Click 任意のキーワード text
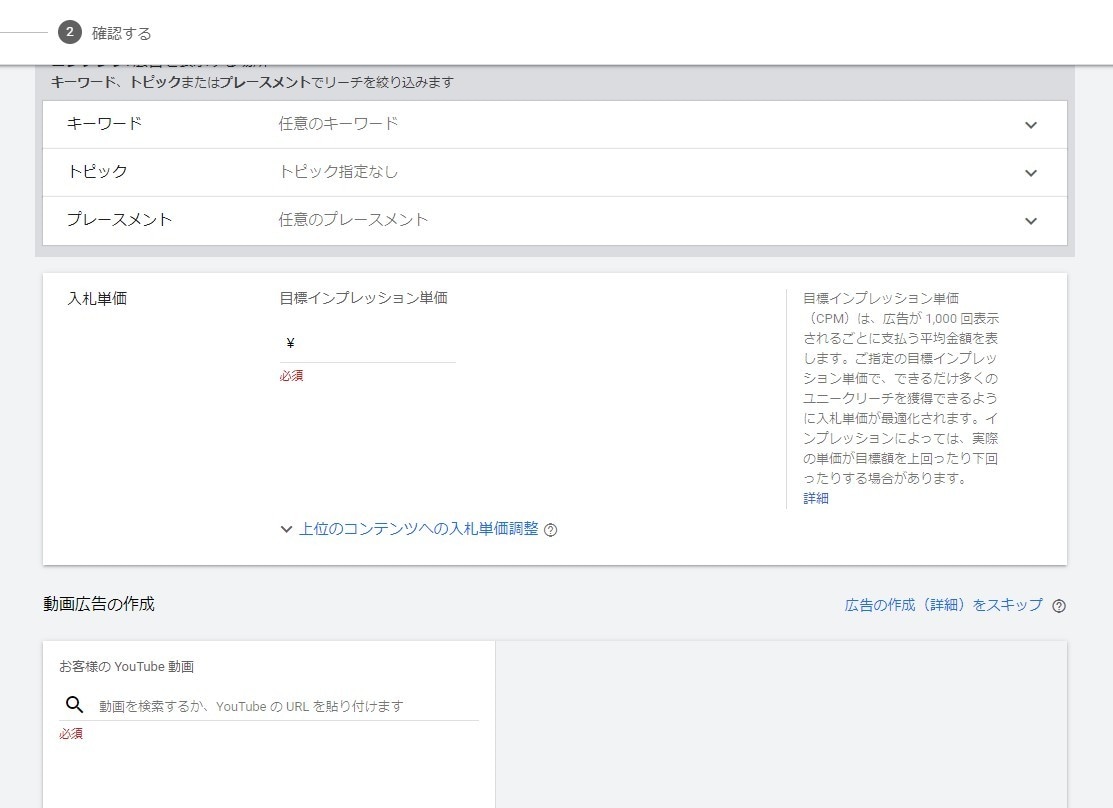Image resolution: width=1113 pixels, height=808 pixels. point(338,124)
